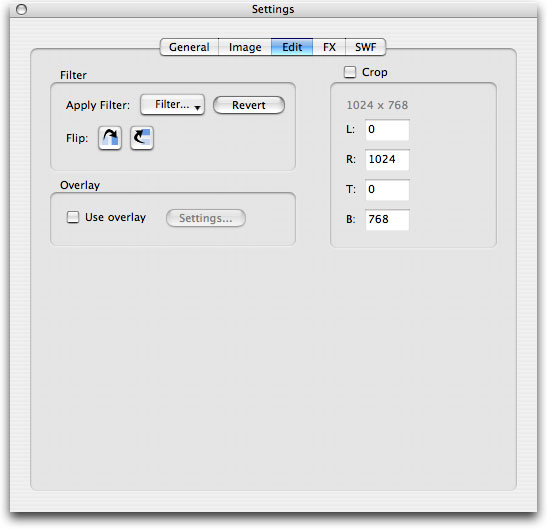
Task: Click the flip horizontal icon button
Action: pos(110,138)
